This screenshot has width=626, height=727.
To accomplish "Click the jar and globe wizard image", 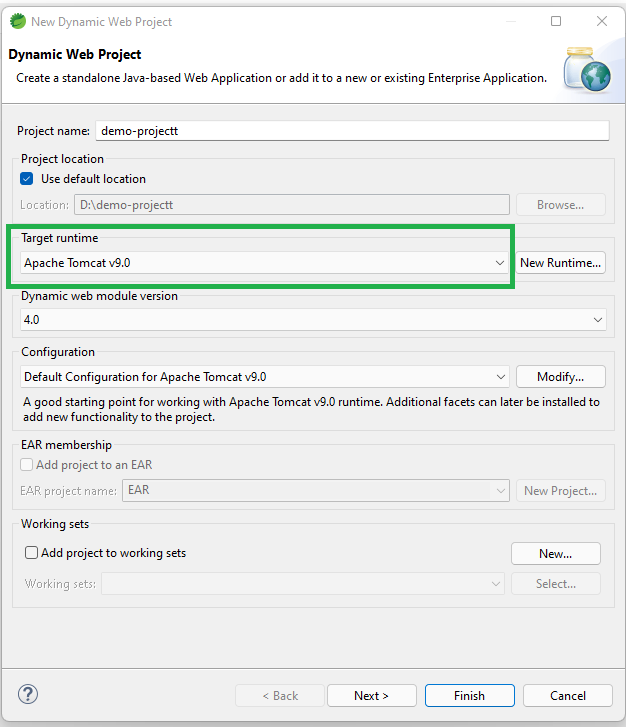I will pyautogui.click(x=587, y=69).
